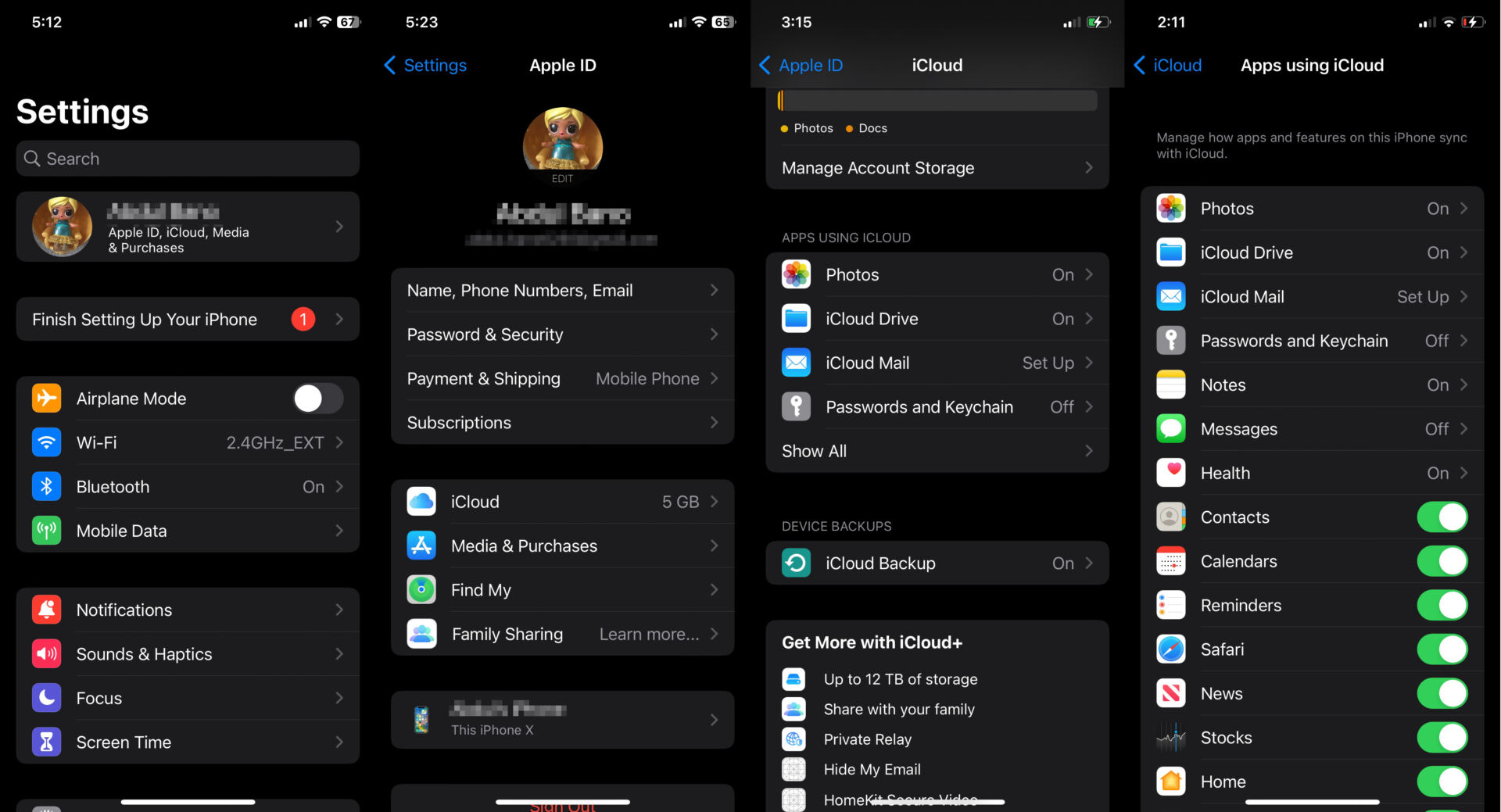Open the Notifications bell icon
The image size is (1501, 812).
[46, 610]
